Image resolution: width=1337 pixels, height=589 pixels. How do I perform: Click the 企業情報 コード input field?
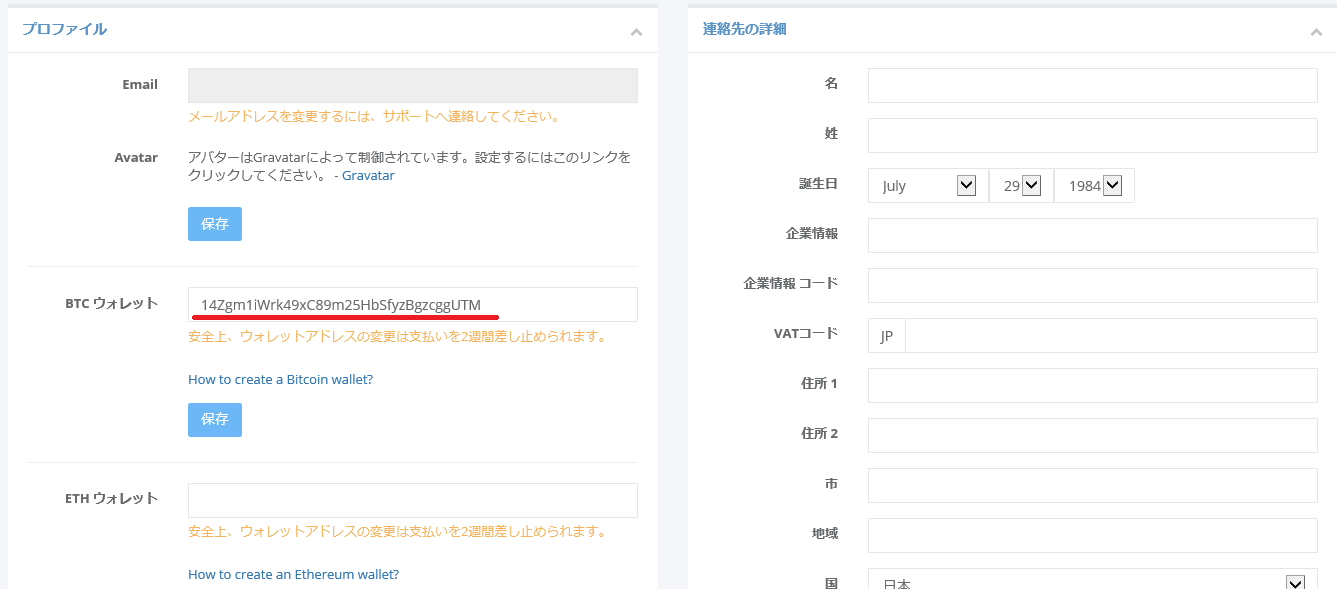[1092, 285]
